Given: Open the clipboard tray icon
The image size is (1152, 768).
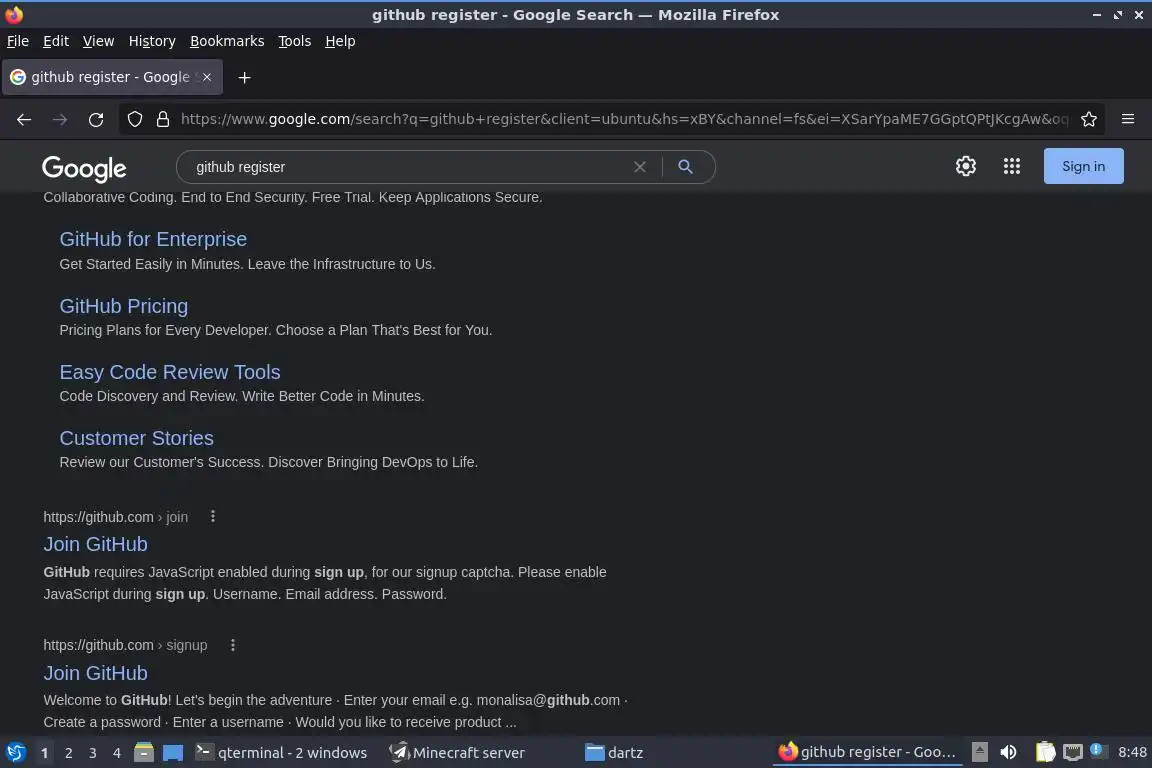Looking at the screenshot, I should (1045, 752).
